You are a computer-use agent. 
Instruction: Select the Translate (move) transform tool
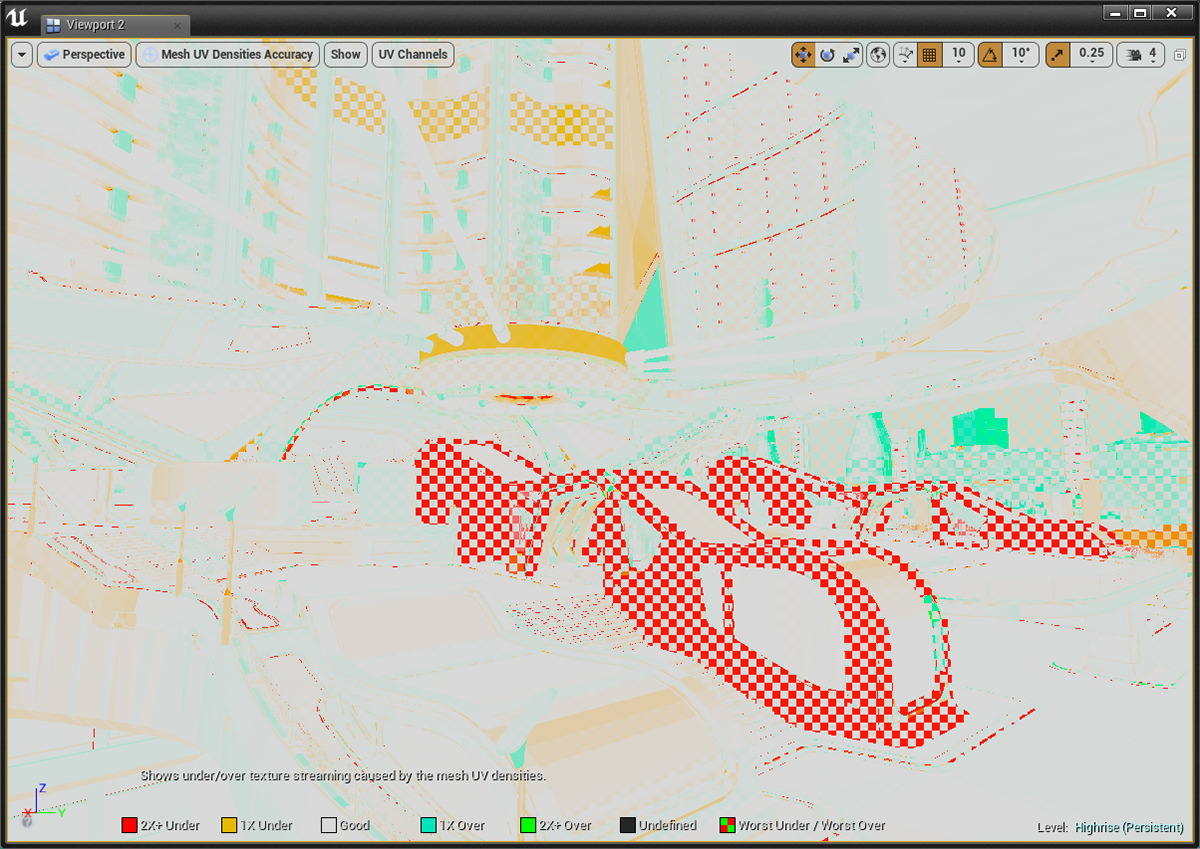[x=803, y=55]
